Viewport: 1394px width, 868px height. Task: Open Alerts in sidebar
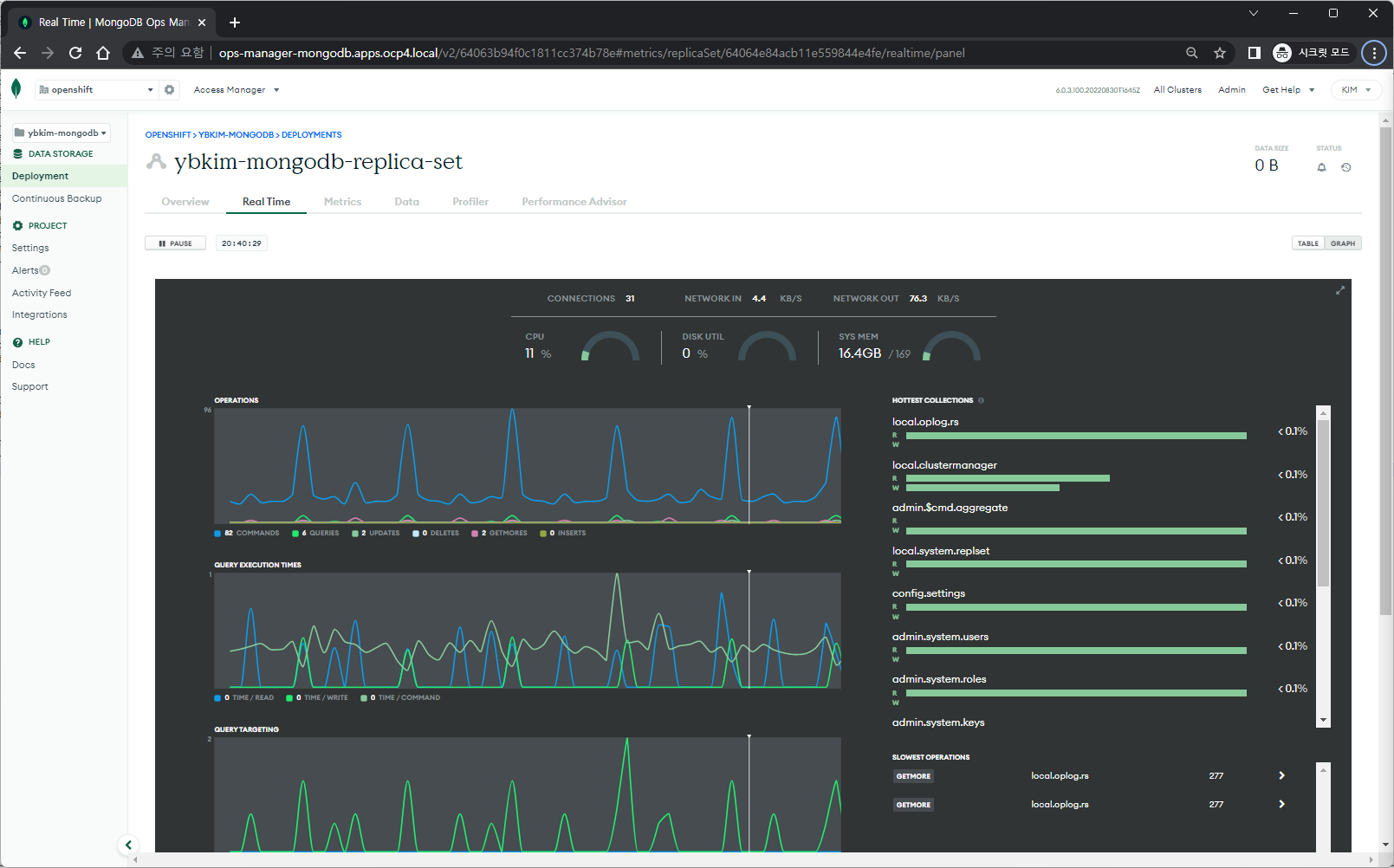tap(26, 270)
